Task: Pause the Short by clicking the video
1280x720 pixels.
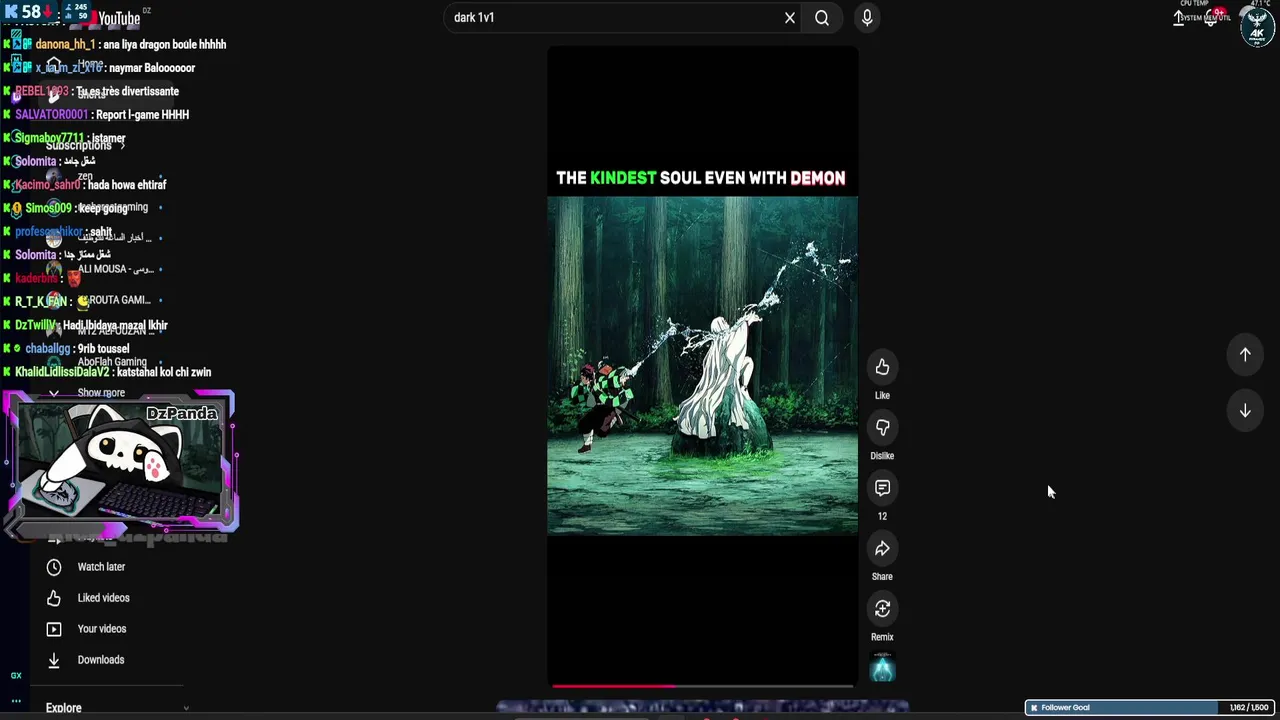Action: coord(702,365)
